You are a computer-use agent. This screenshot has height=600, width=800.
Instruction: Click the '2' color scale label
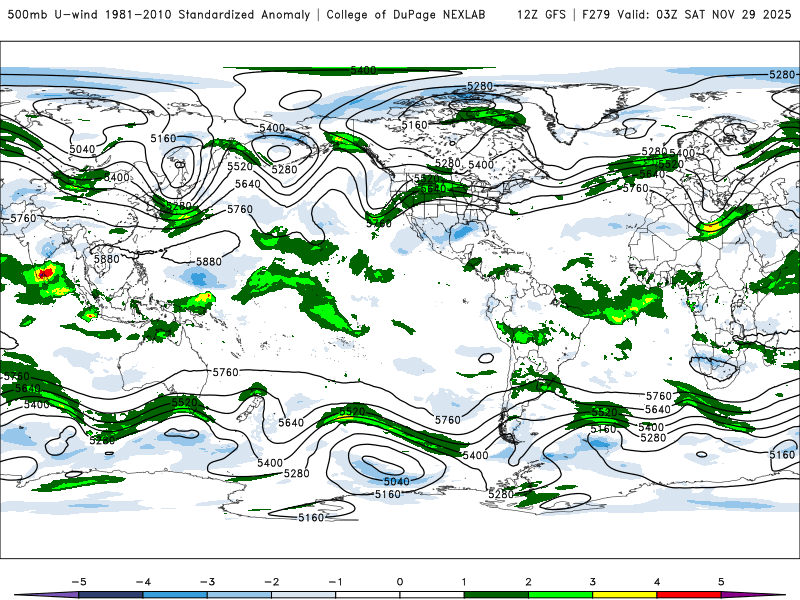pyautogui.click(x=528, y=582)
